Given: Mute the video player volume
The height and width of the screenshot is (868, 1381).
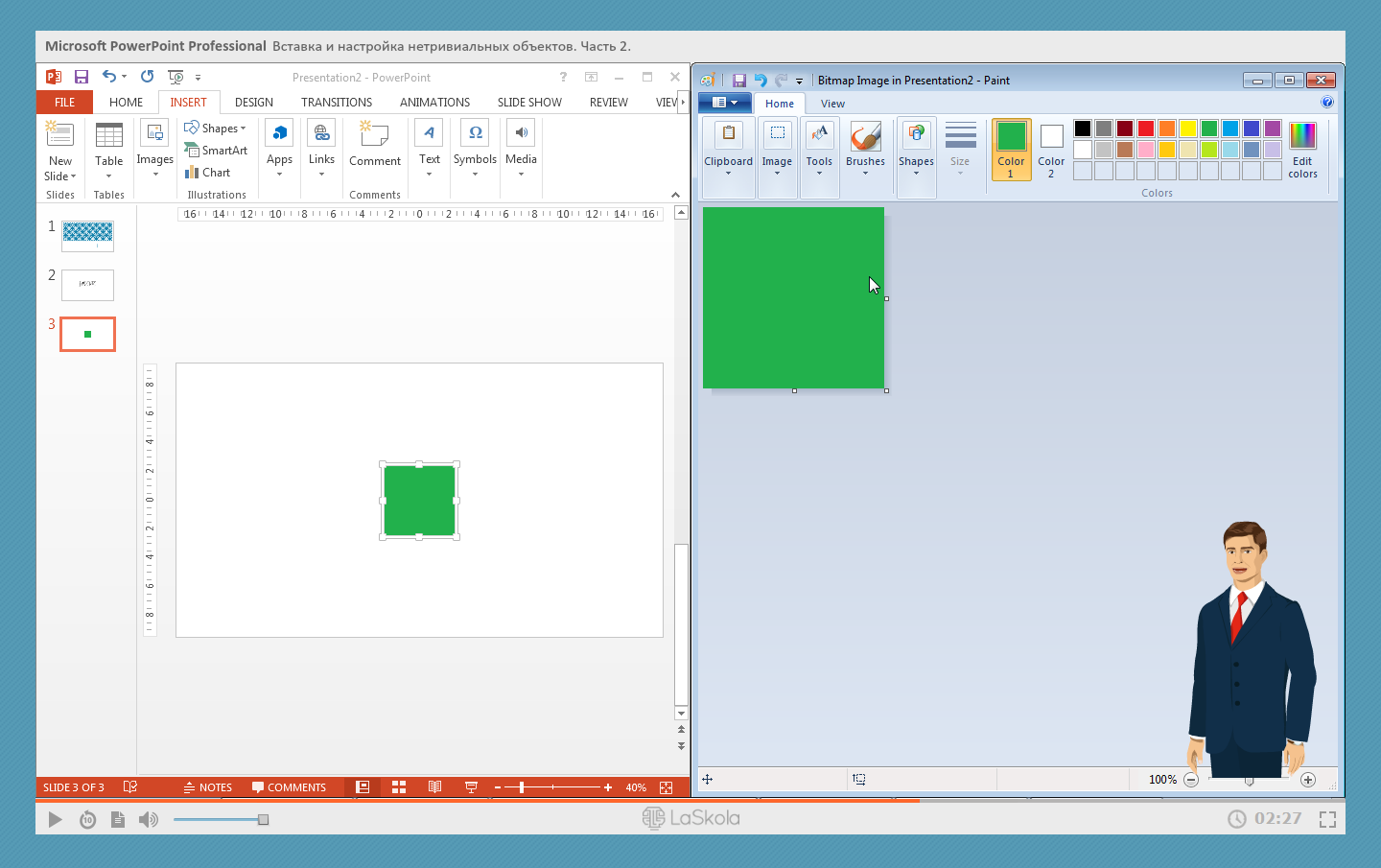Looking at the screenshot, I should (148, 819).
